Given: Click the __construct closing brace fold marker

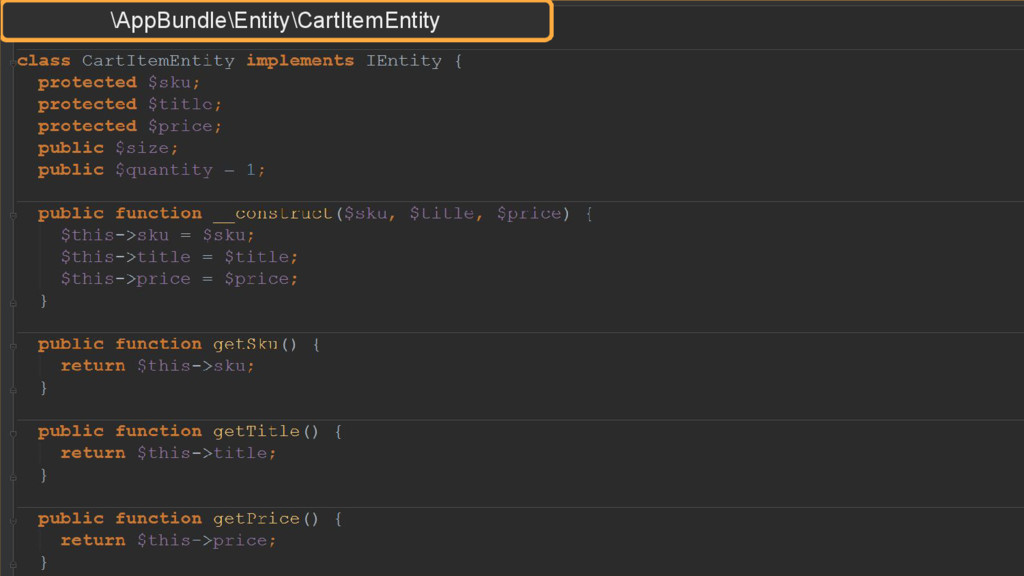Looking at the screenshot, I should coord(13,302).
